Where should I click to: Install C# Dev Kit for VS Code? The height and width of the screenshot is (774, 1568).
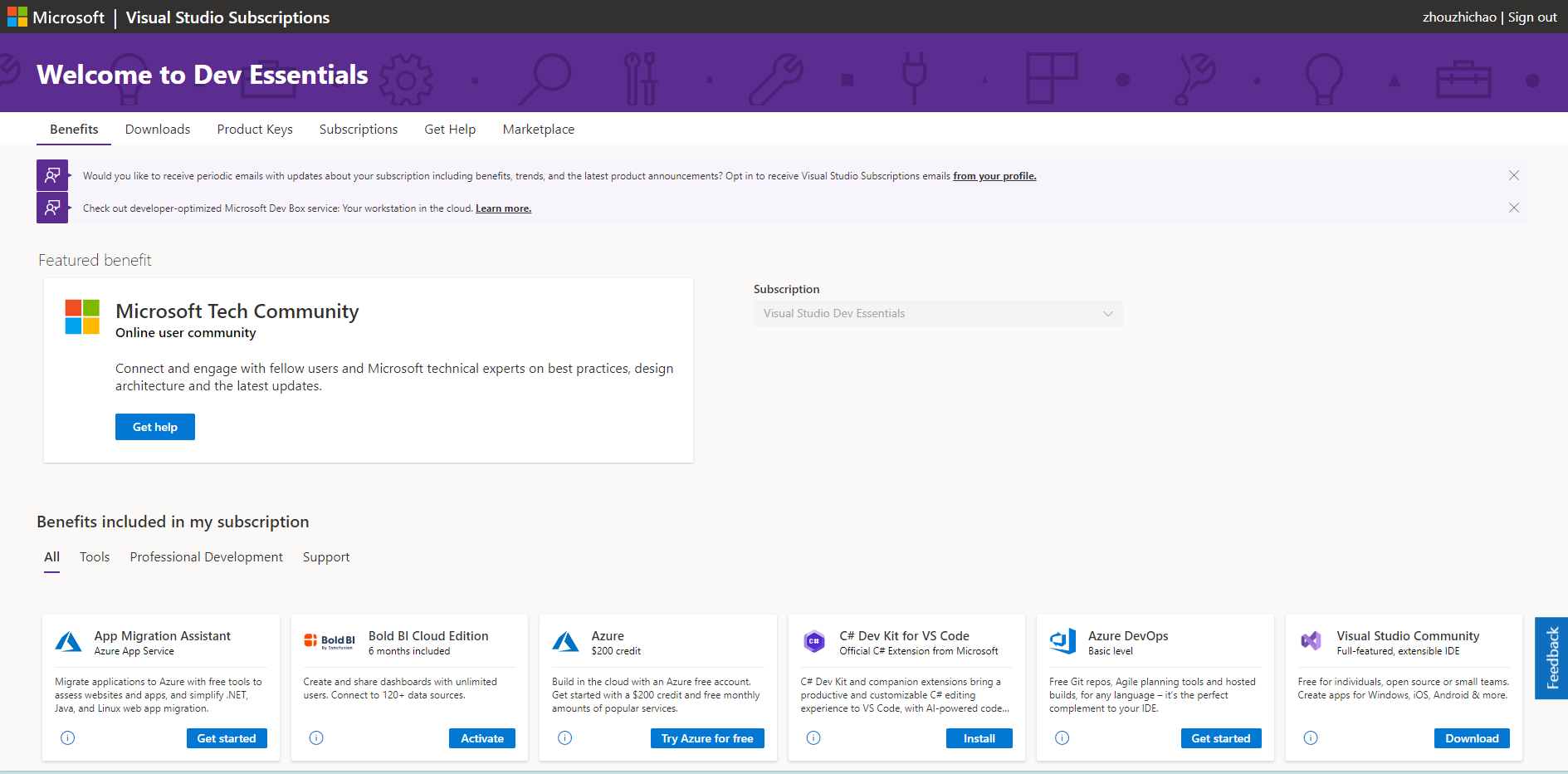click(x=979, y=738)
